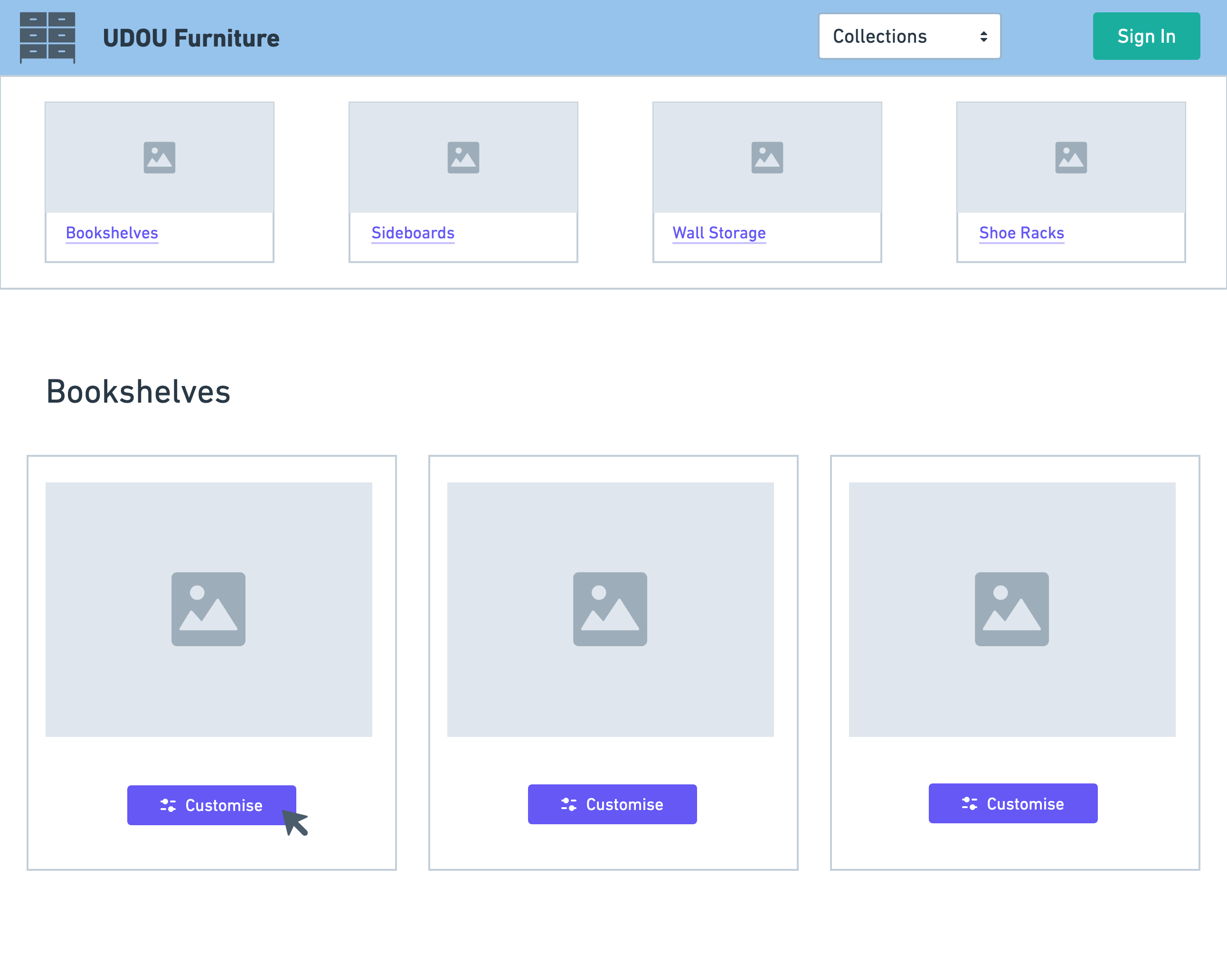Click the UDOU Furniture site title

pos(191,38)
